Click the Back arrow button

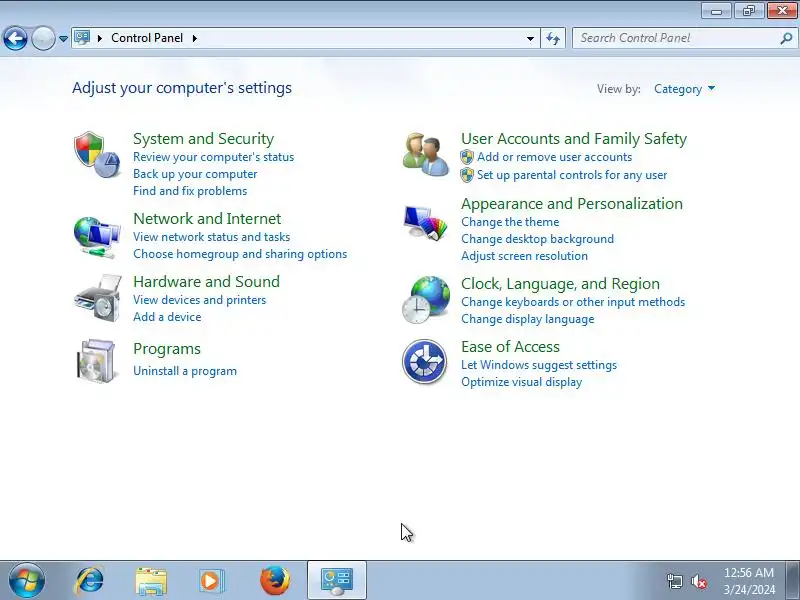[15, 38]
